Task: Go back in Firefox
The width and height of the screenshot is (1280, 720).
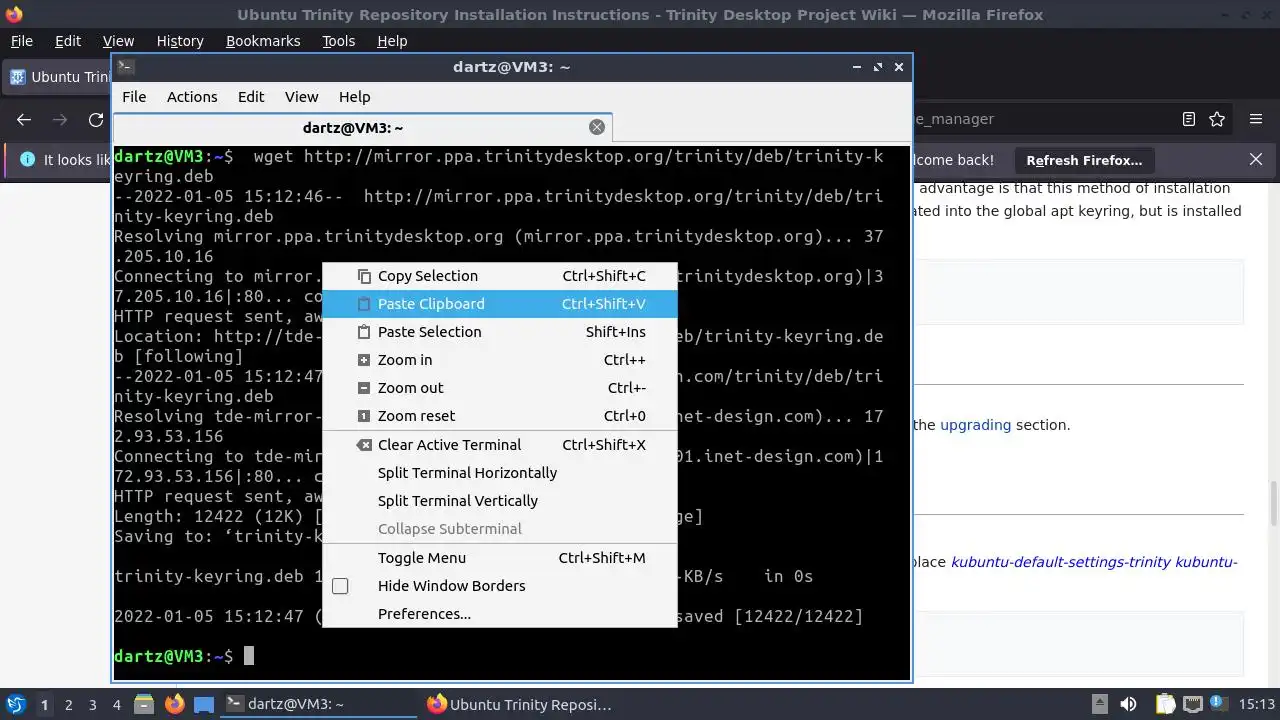Action: [24, 119]
